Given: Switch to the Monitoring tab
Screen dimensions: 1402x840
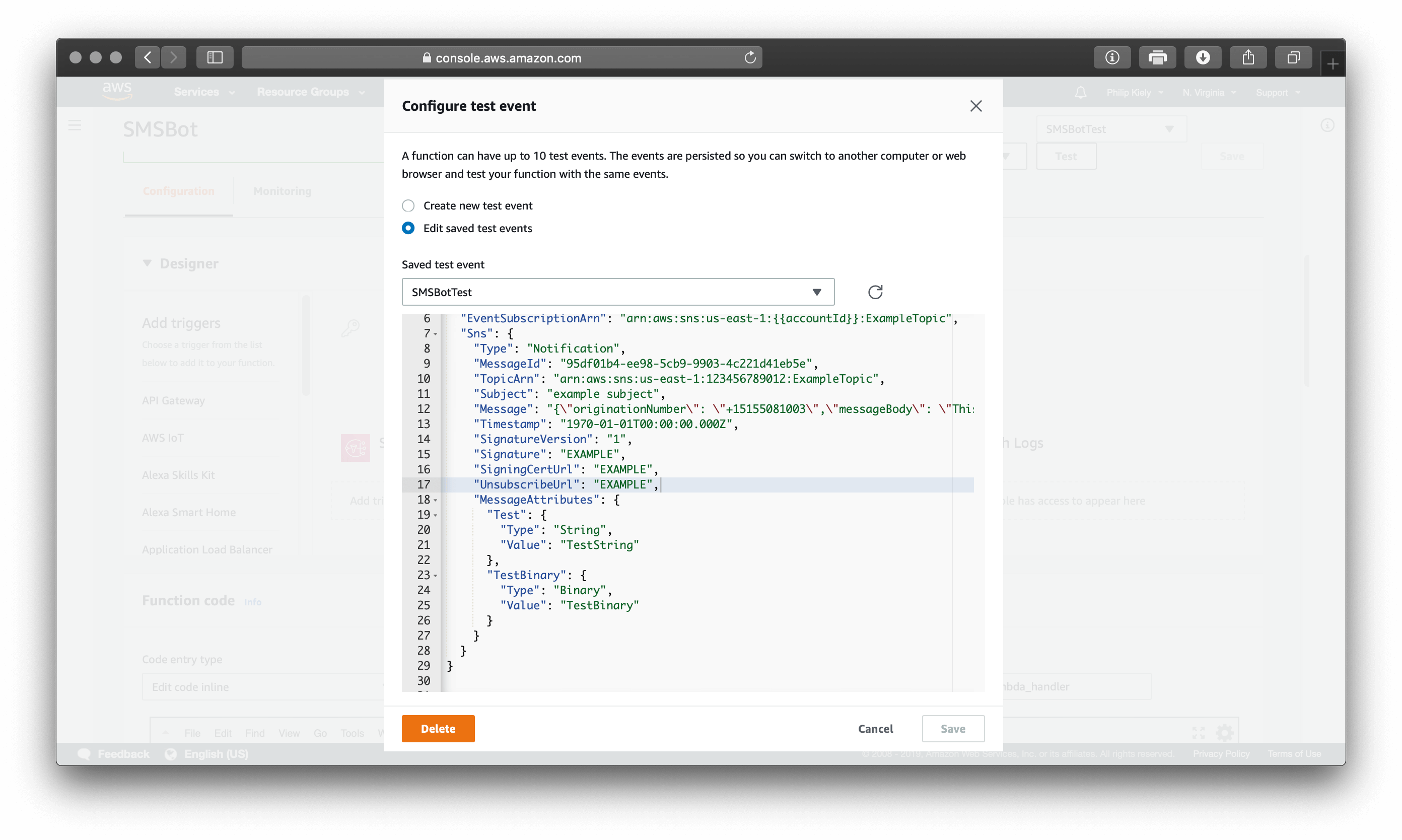Looking at the screenshot, I should (283, 191).
